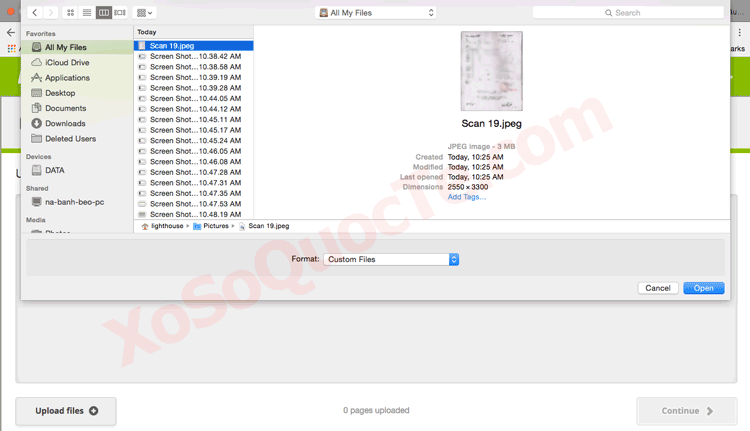Screen dimensions: 750x431
Task: Switch to list view mode
Action: pyautogui.click(x=87, y=13)
